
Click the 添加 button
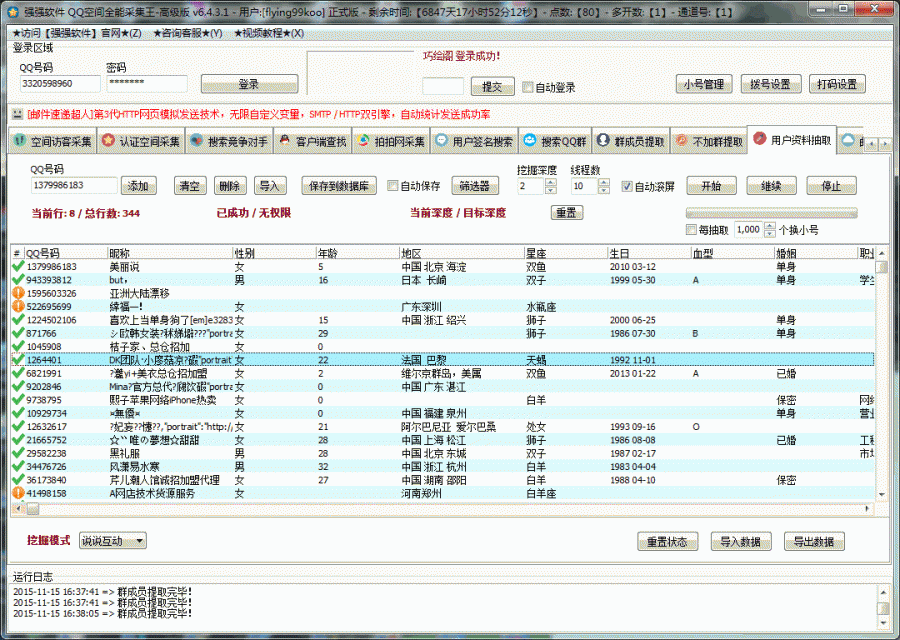pos(138,186)
